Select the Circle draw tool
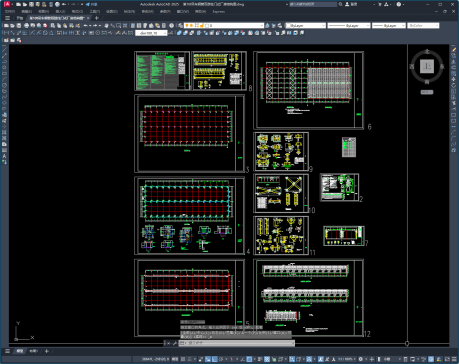This screenshot has width=459, height=364. pyautogui.click(x=4, y=85)
